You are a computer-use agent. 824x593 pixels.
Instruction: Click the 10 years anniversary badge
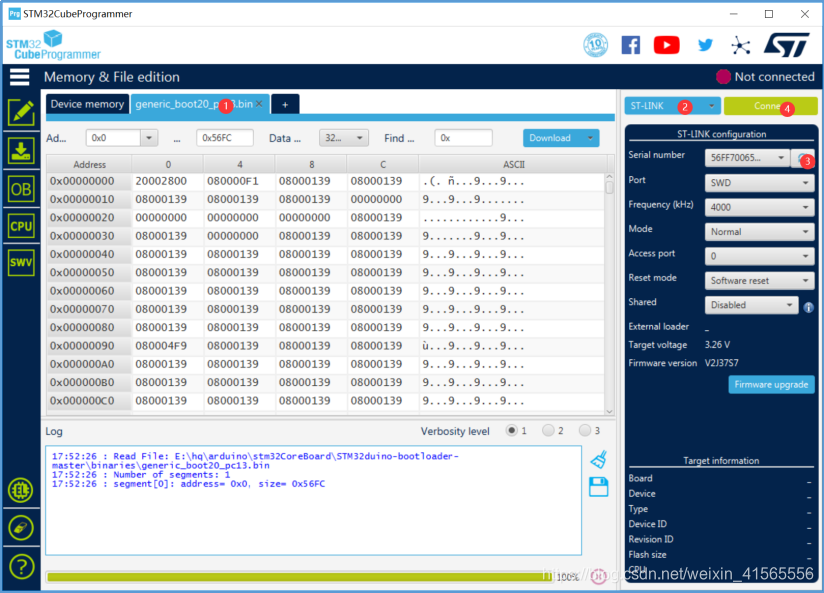point(595,45)
